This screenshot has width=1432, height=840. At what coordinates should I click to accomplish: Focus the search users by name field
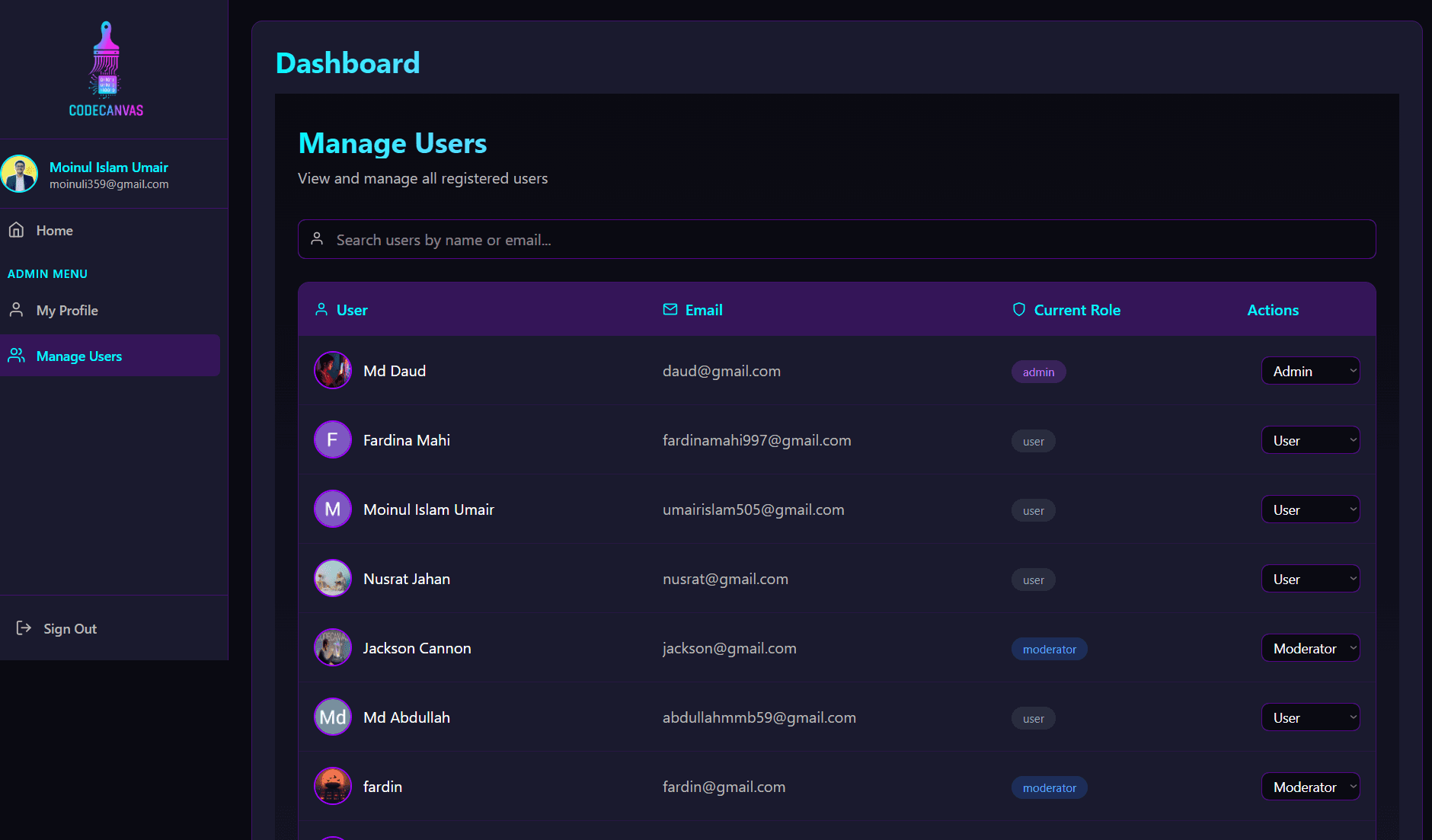coord(836,240)
